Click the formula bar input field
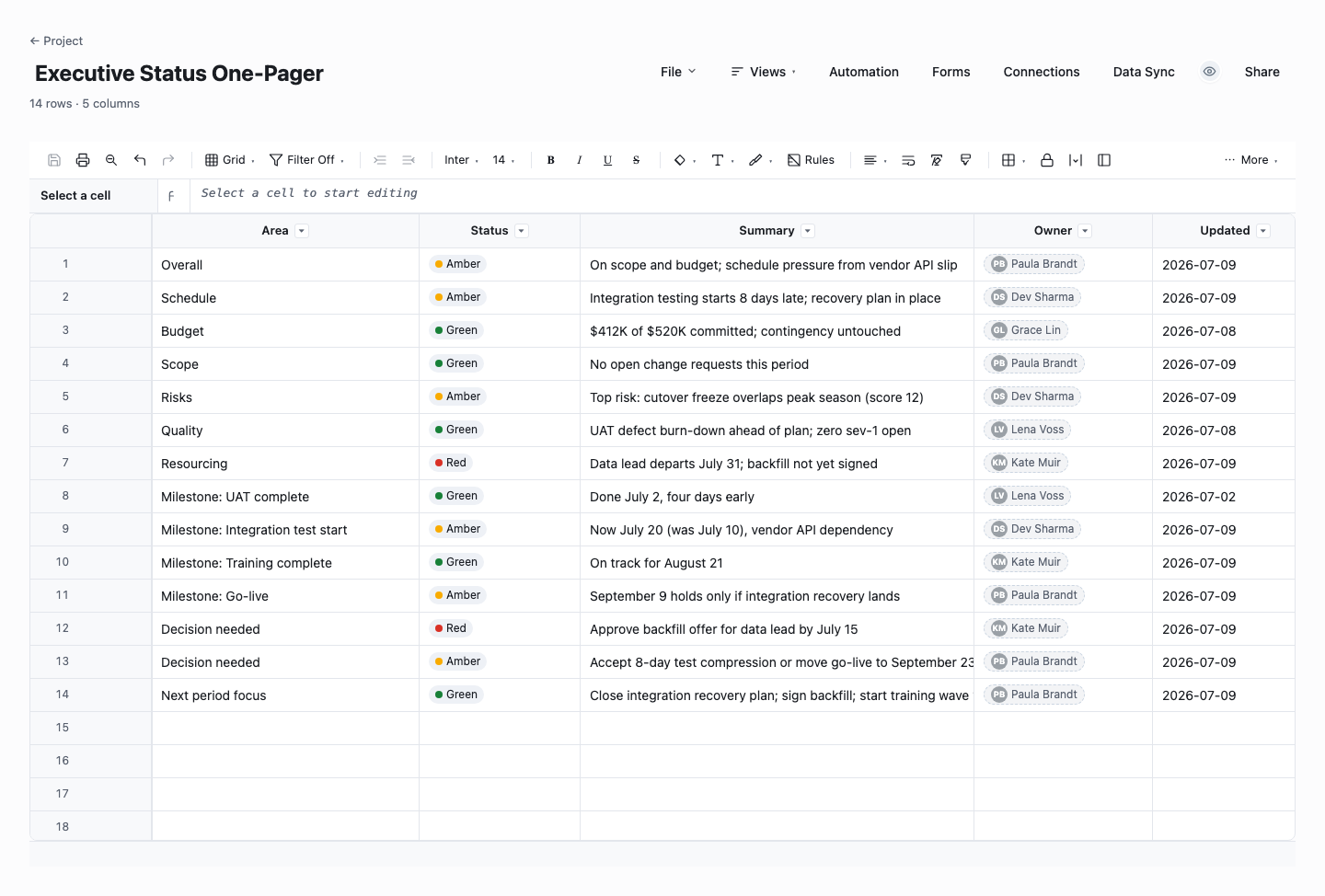The height and width of the screenshot is (896, 1325). [743, 195]
